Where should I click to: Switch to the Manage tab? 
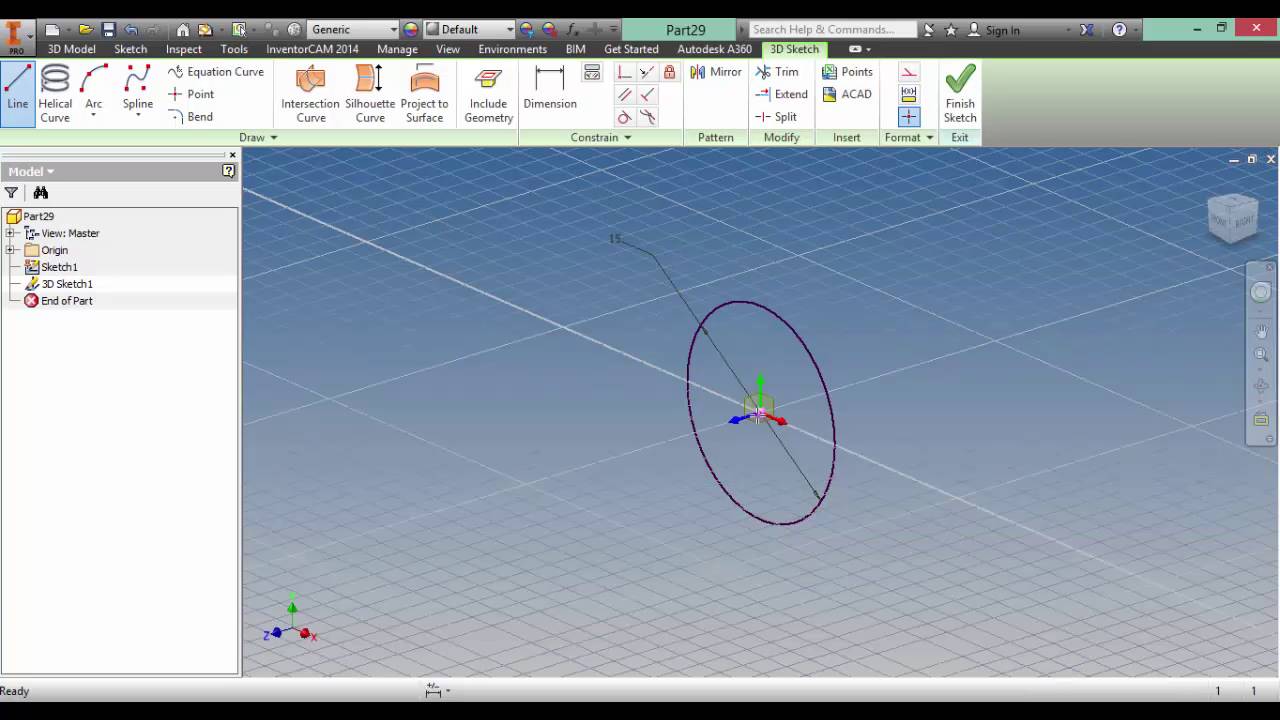pos(397,49)
